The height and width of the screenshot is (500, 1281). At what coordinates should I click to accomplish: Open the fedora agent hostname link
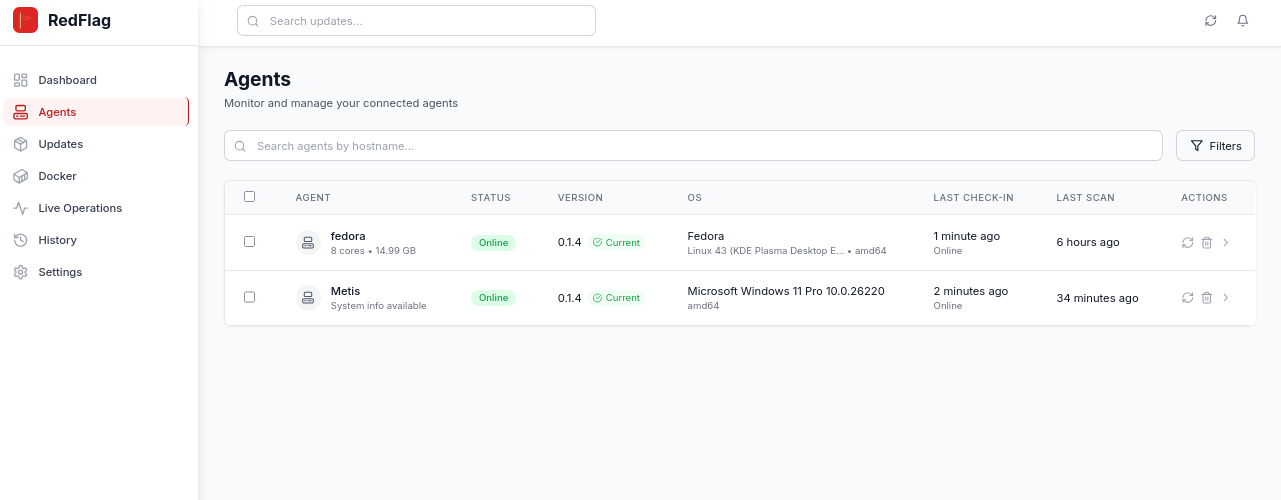point(348,236)
